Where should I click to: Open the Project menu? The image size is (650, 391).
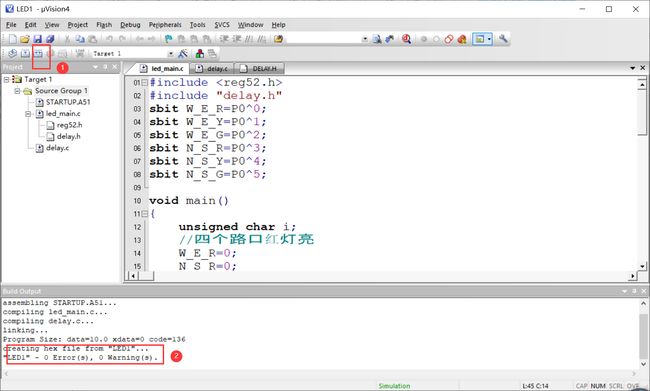(x=78, y=25)
